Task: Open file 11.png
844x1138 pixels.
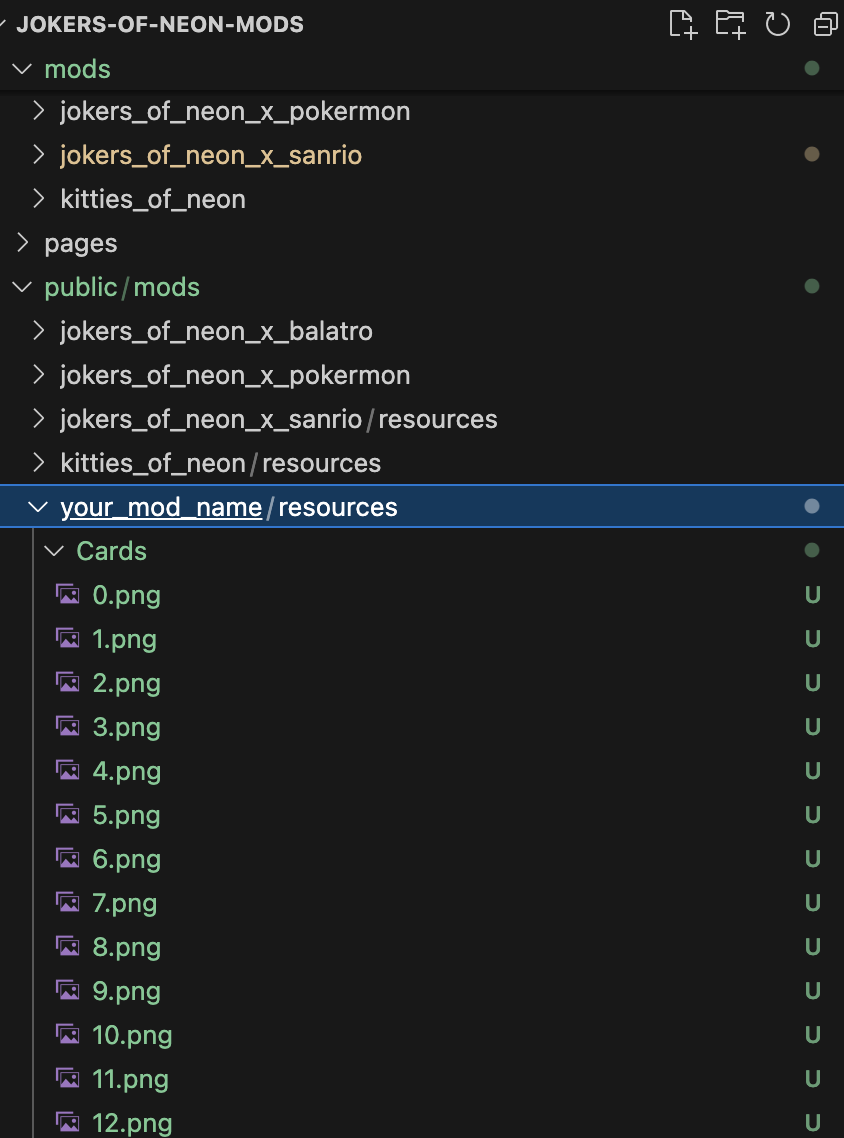Action: [131, 1080]
